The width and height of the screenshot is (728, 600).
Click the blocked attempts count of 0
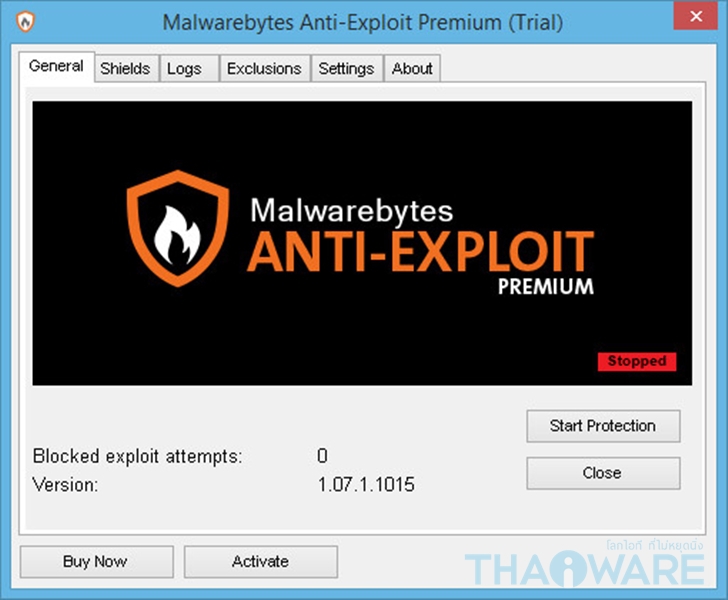(323, 456)
